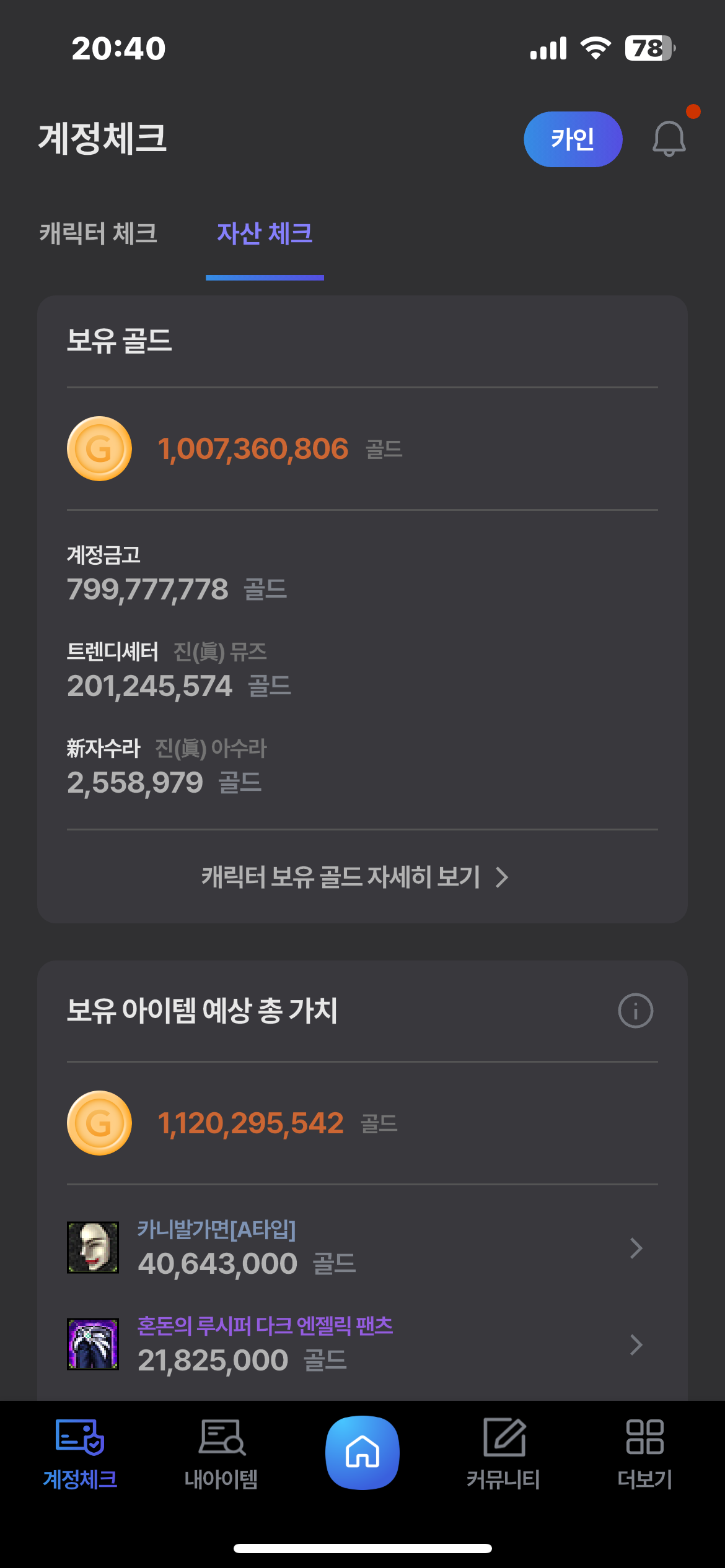Image resolution: width=725 pixels, height=1568 pixels.
Task: Expand the 혼돈의 루시퍼 다크 엔젤릭 팬츠 chevron
Action: point(636,1344)
